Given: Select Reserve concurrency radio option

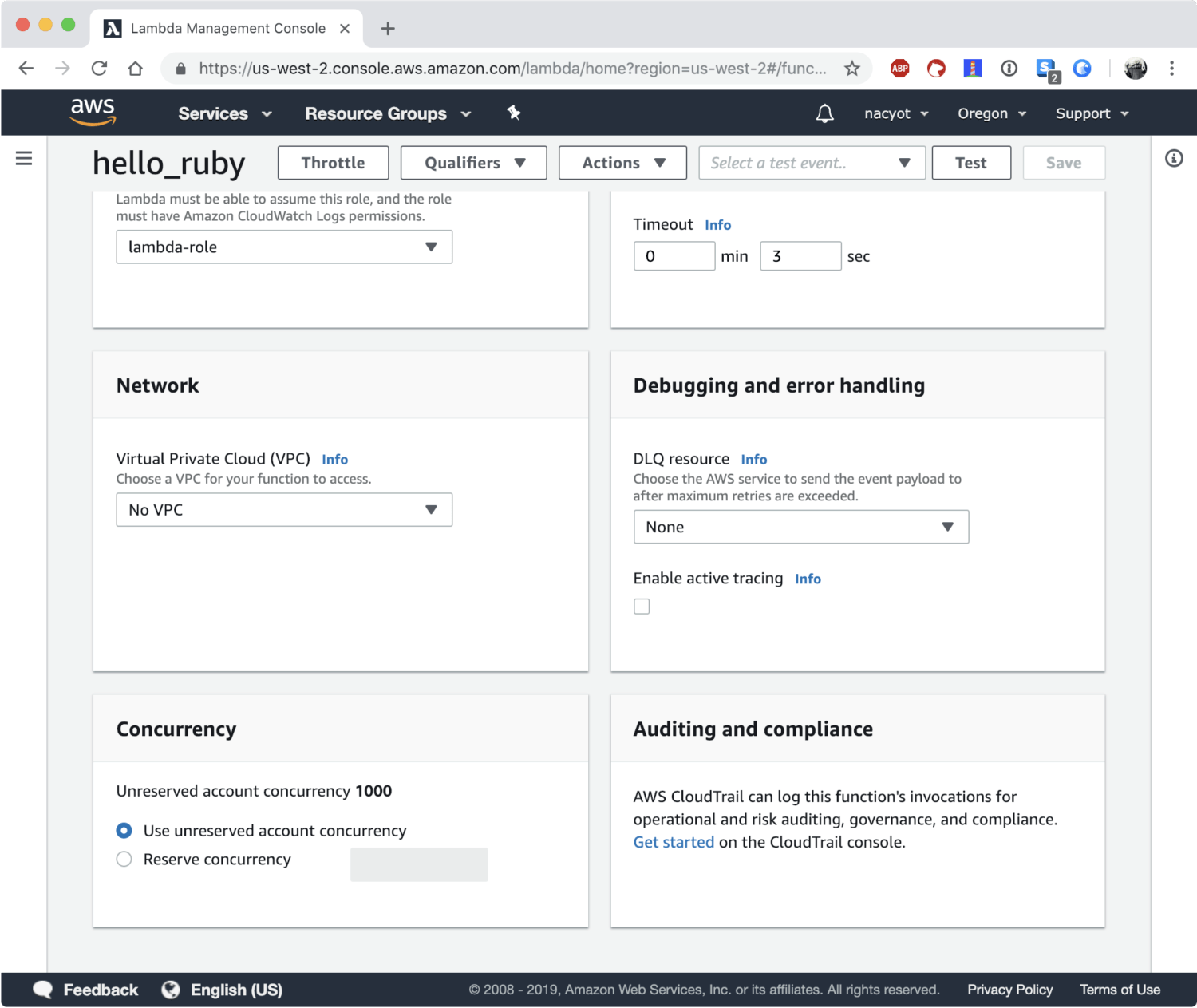Looking at the screenshot, I should tap(124, 860).
